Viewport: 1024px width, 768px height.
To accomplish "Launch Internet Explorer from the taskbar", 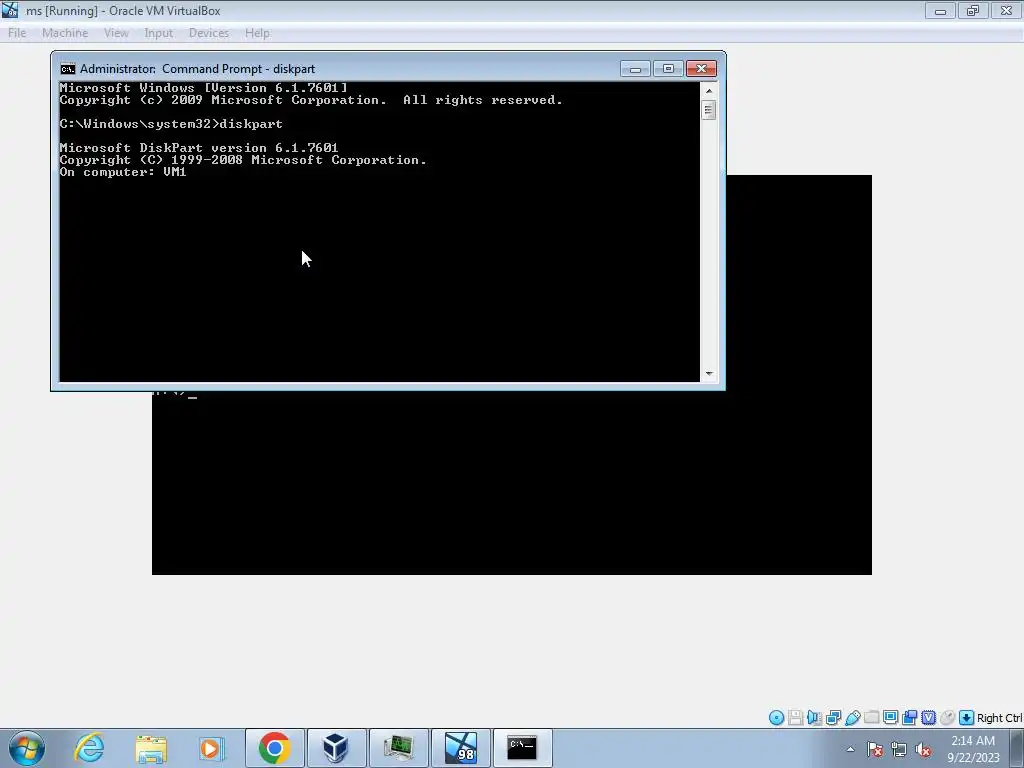I will (x=89, y=748).
